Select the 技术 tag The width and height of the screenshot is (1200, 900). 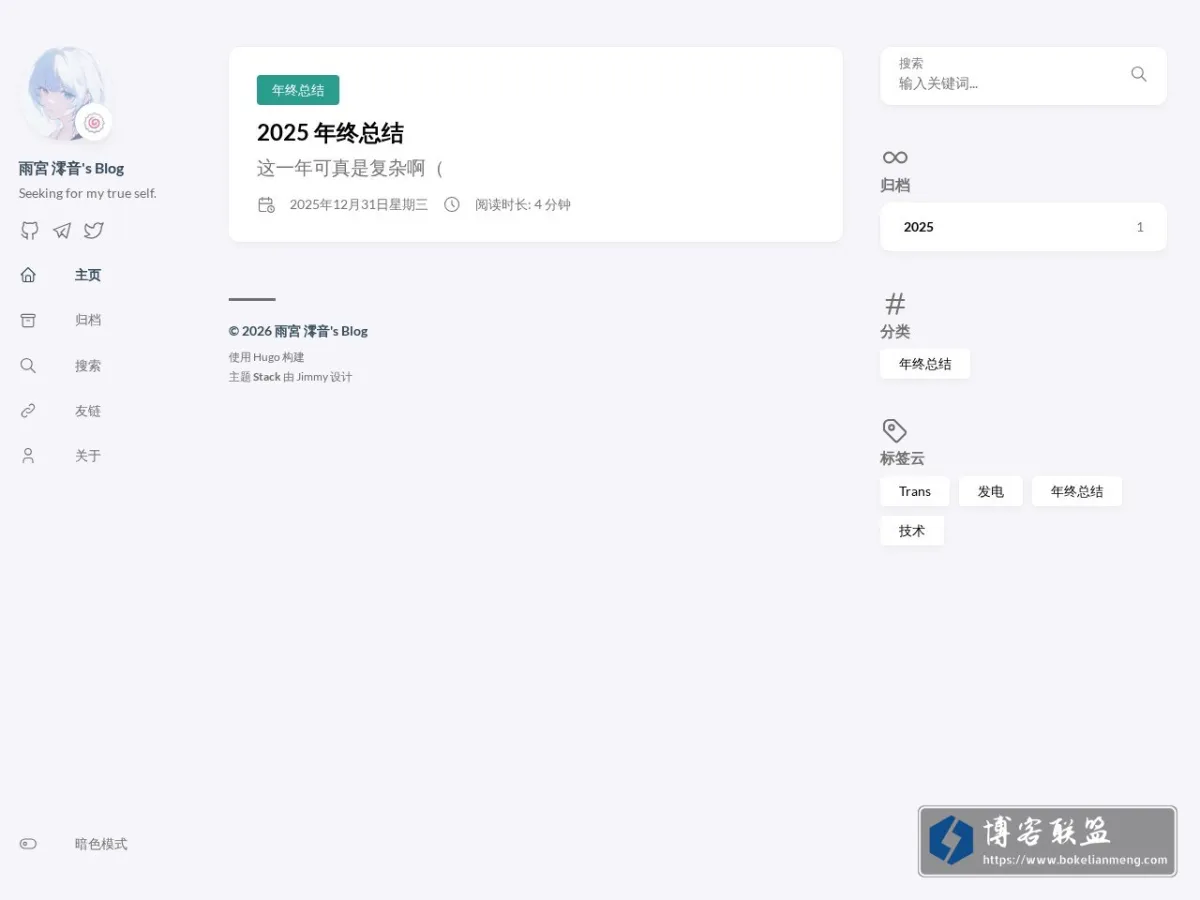coord(912,531)
